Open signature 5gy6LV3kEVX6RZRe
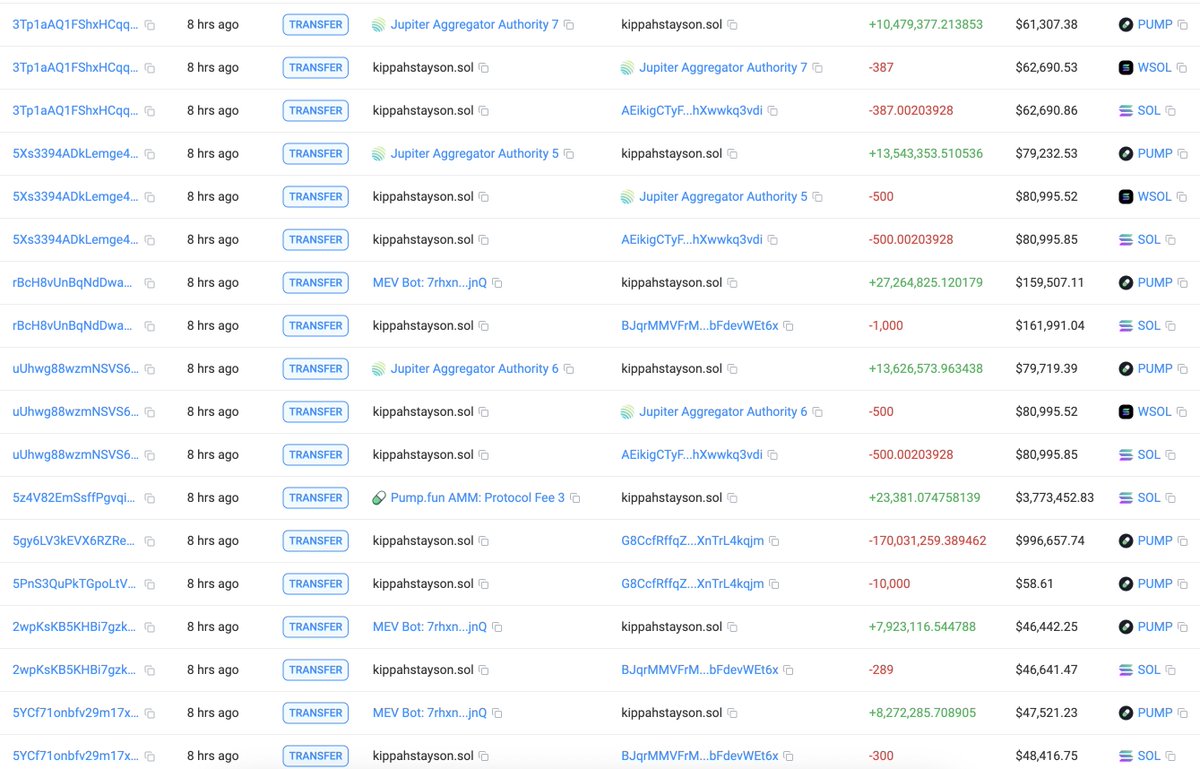 click(73, 541)
